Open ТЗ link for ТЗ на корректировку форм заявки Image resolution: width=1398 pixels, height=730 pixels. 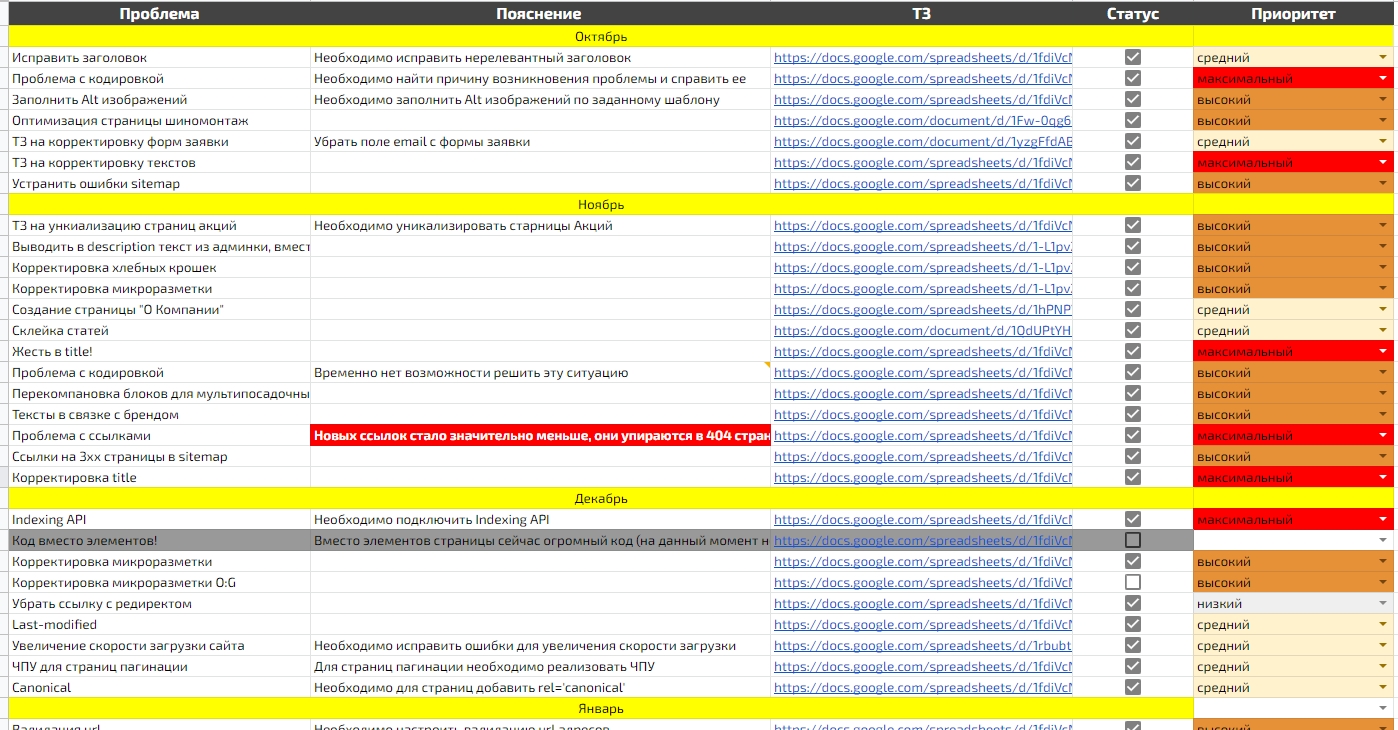tap(922, 142)
